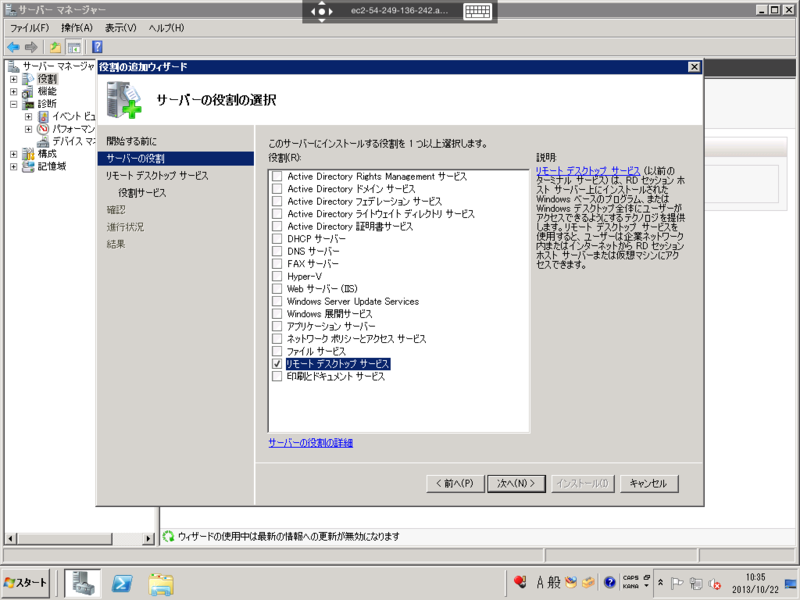Expand the 記憶域 tree node
The width and height of the screenshot is (800, 600).
(x=14, y=166)
